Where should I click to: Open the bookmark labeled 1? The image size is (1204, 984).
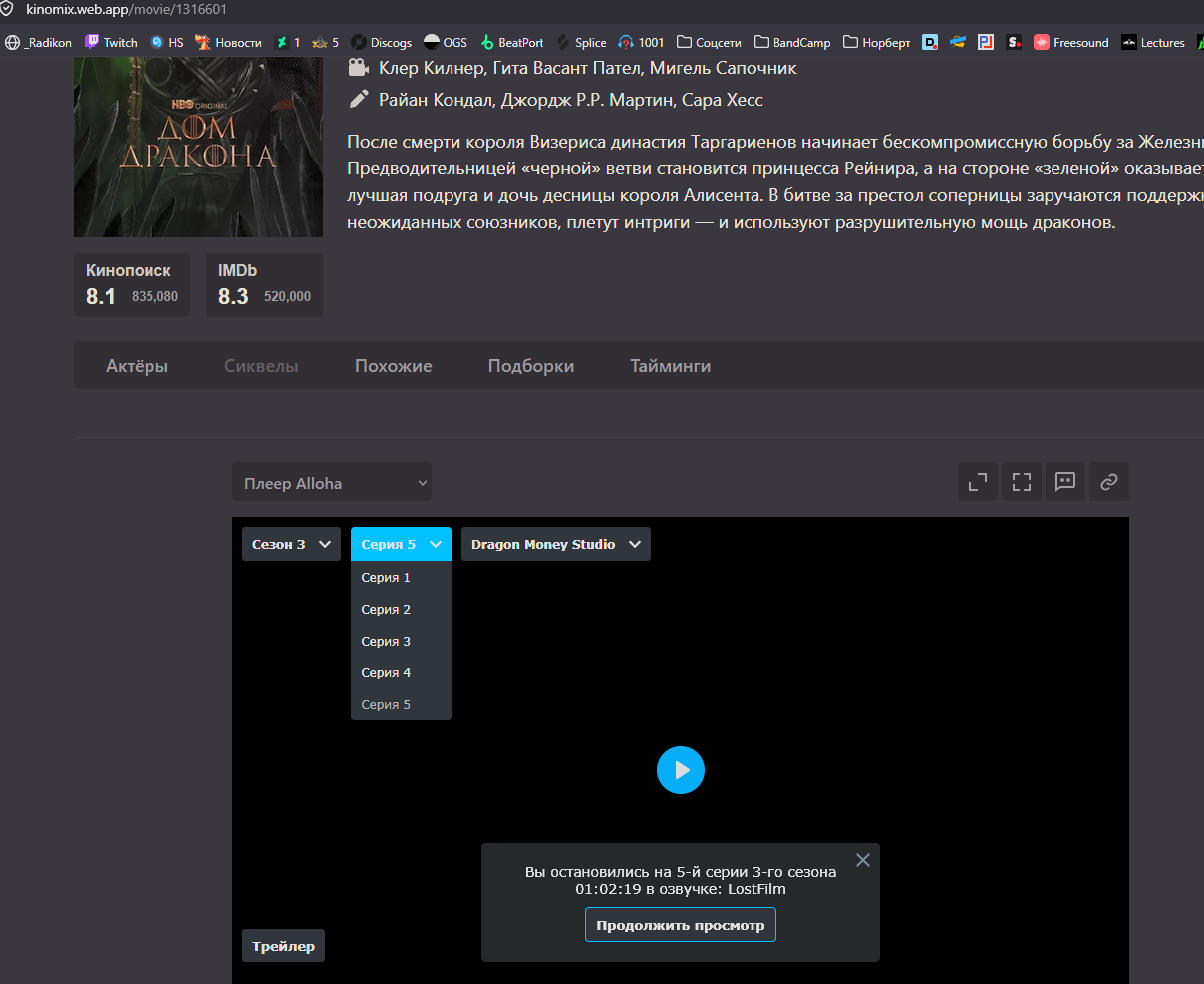click(x=287, y=42)
